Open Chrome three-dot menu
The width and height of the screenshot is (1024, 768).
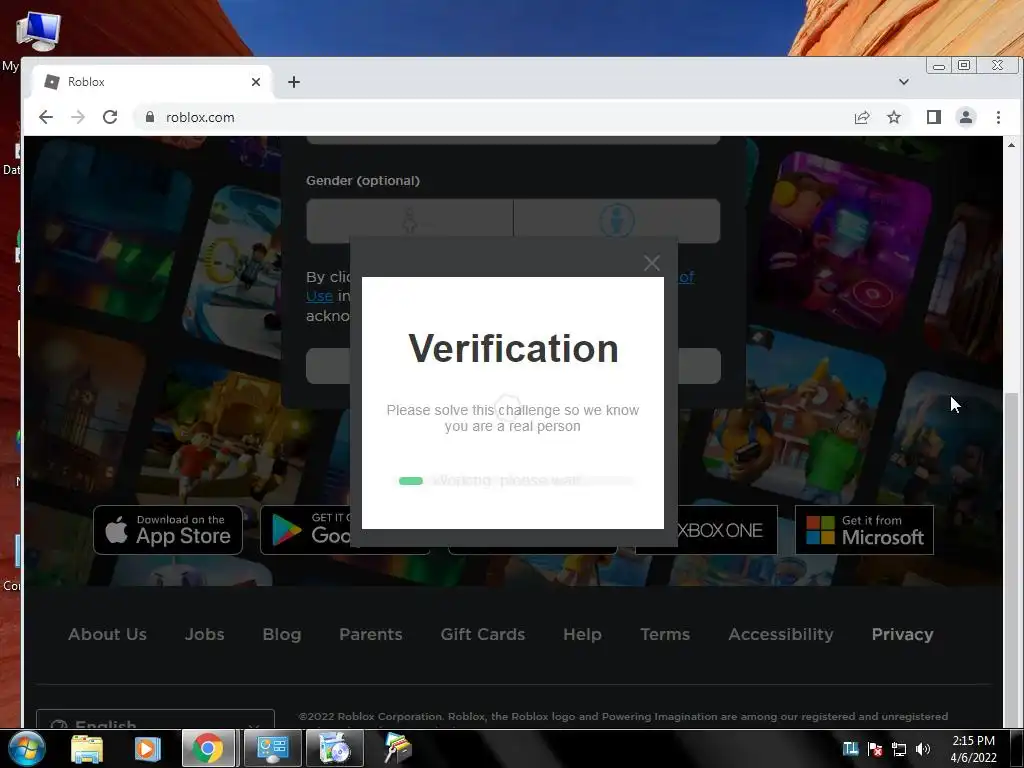click(998, 117)
